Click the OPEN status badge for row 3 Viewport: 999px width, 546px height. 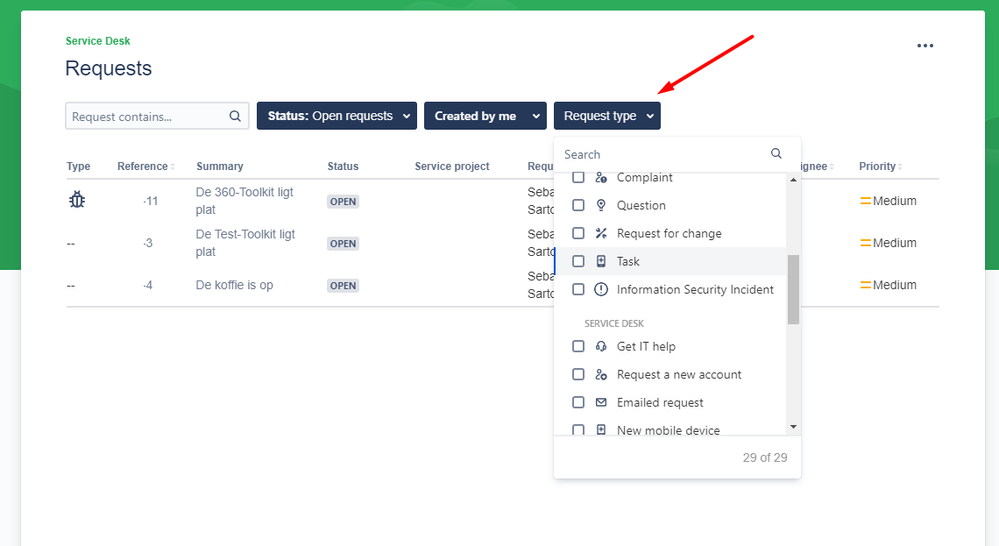pyautogui.click(x=343, y=243)
